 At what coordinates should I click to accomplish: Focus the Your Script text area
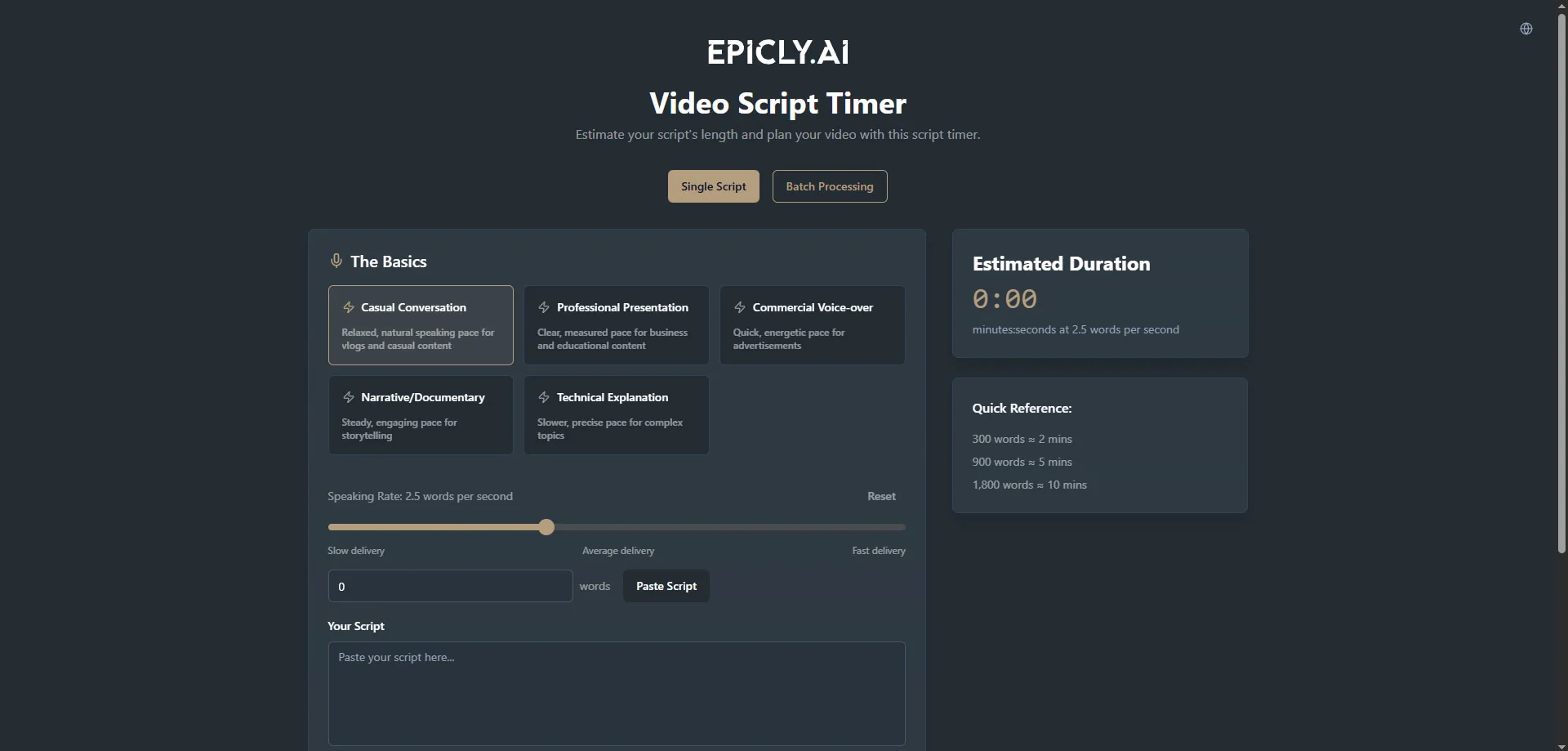617,694
